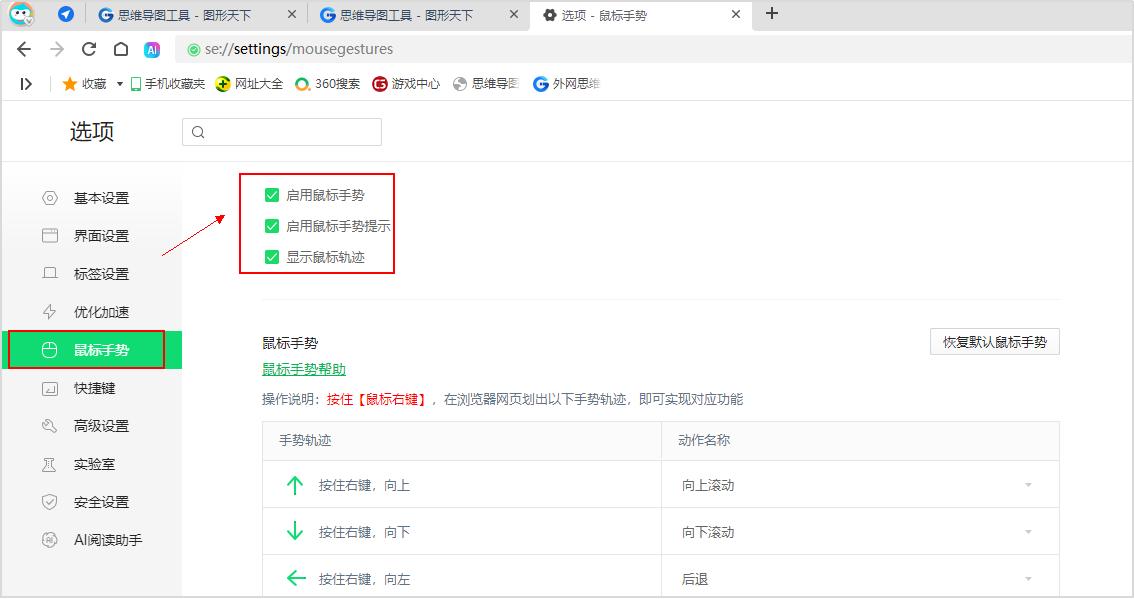Open the 360搜索 bookmark

(x=327, y=84)
